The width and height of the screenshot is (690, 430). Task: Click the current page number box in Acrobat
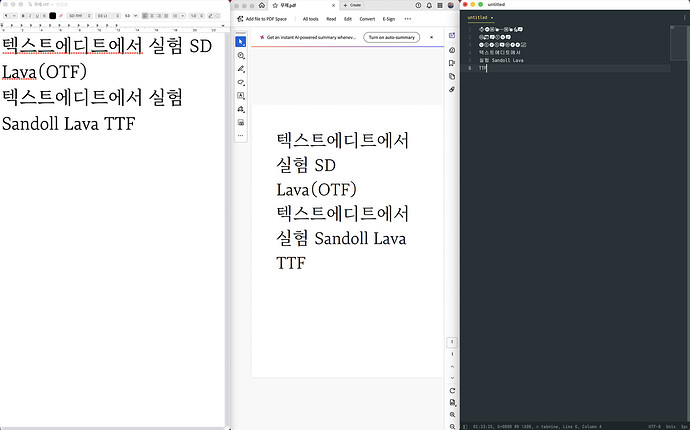[x=452, y=342]
